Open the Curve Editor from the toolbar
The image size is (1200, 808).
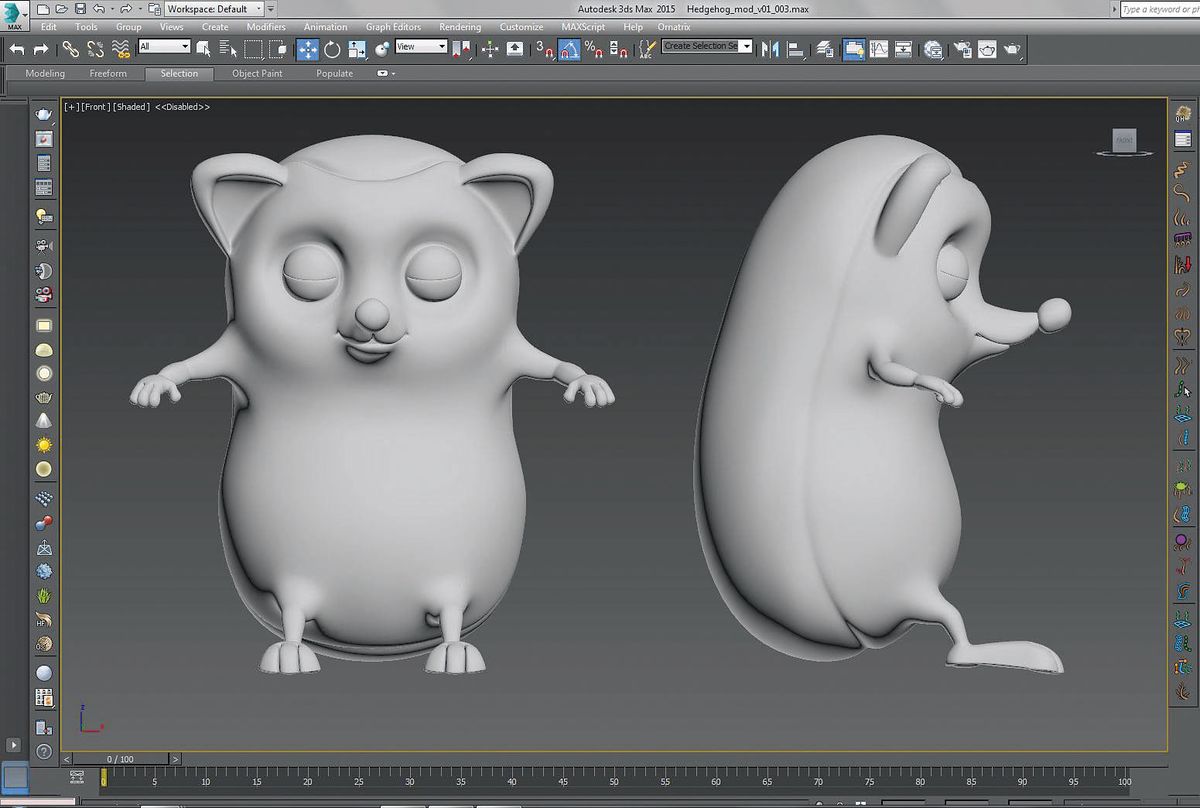point(877,48)
